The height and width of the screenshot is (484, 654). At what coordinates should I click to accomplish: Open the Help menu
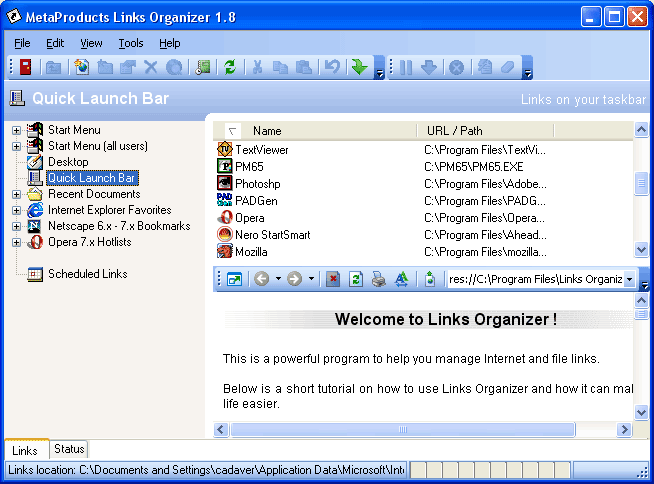point(169,43)
